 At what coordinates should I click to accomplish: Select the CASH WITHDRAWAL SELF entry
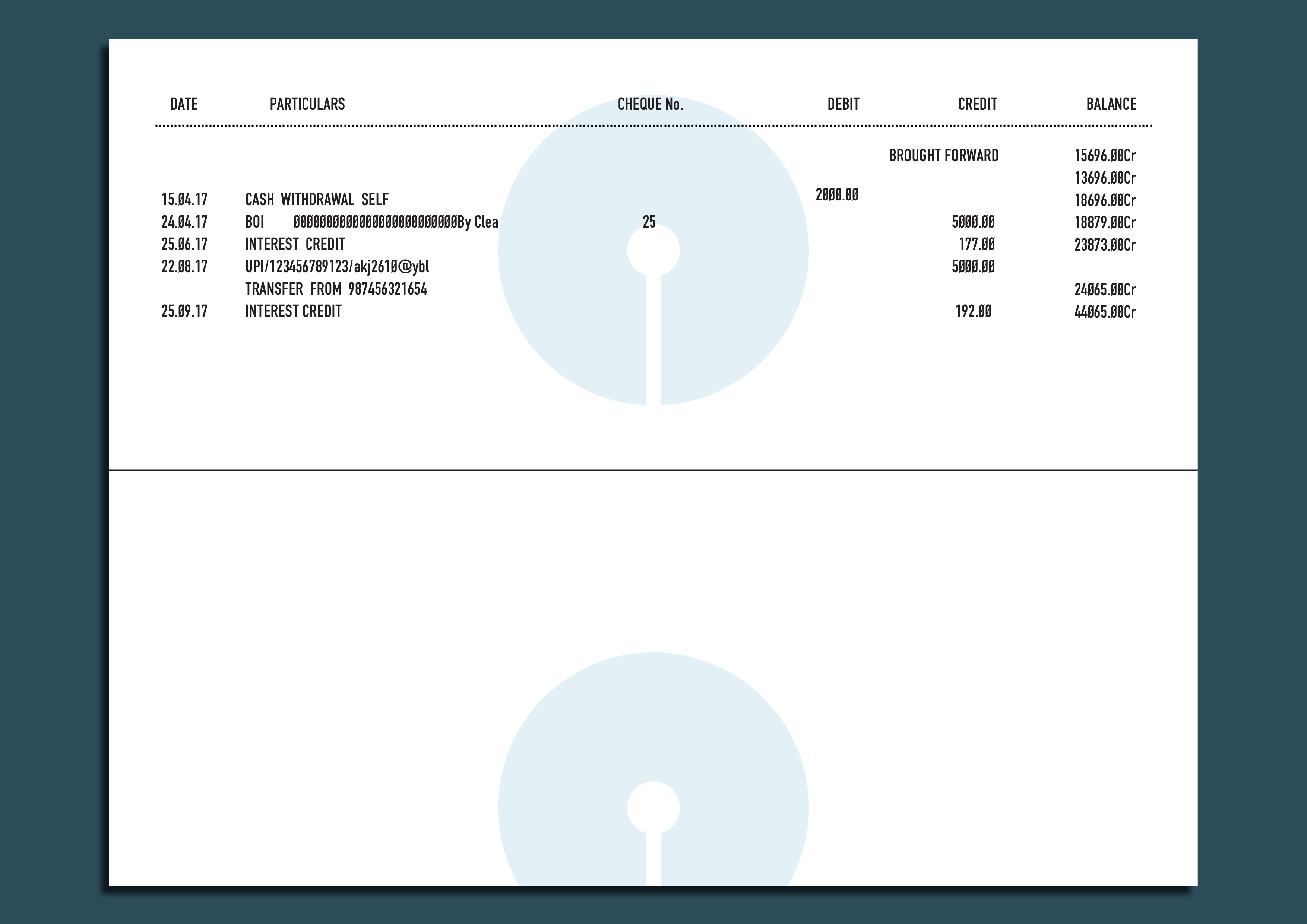tap(316, 200)
